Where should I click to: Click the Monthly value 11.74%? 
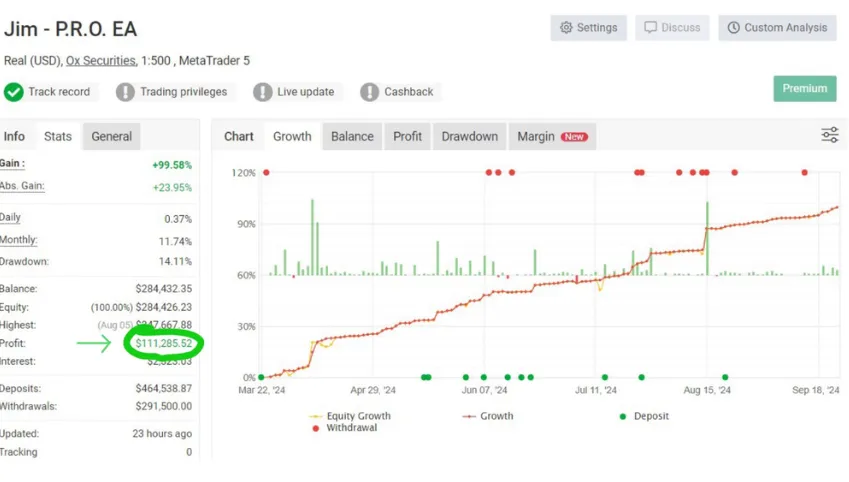175,242
